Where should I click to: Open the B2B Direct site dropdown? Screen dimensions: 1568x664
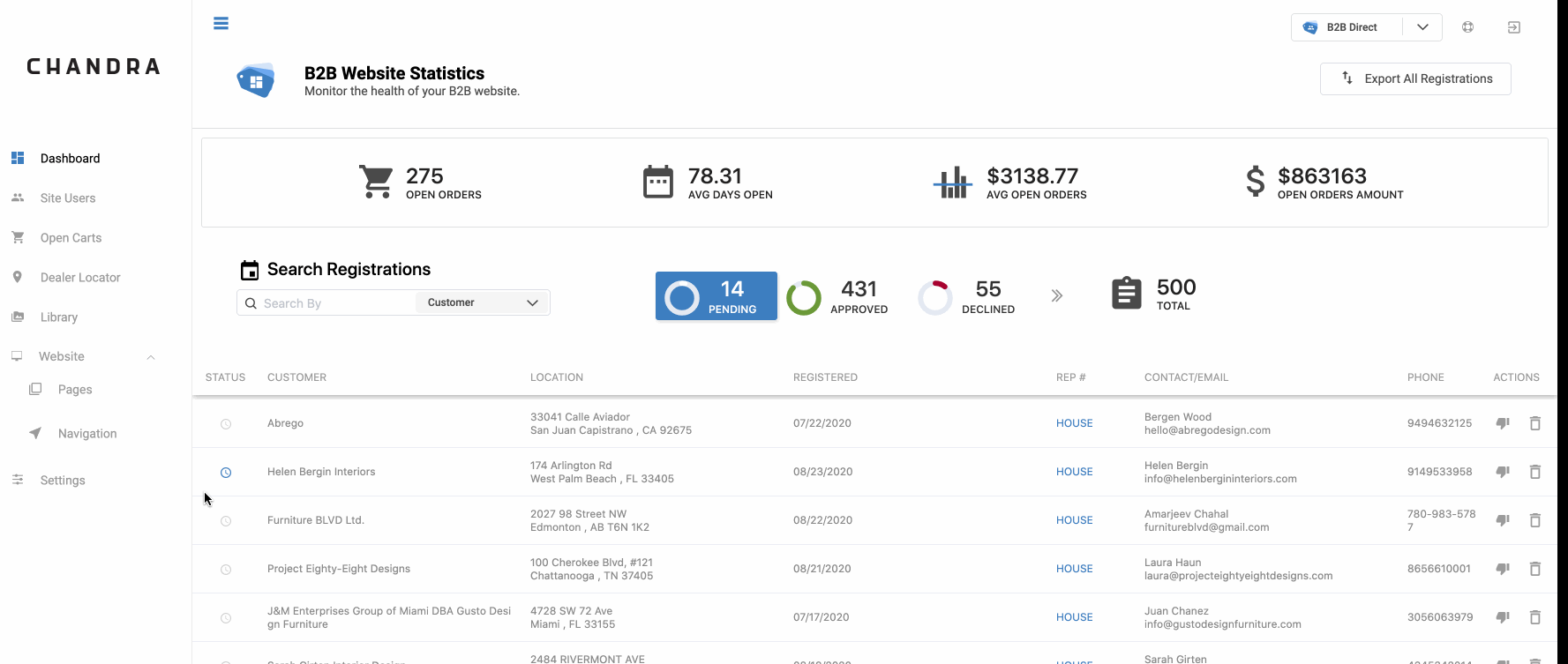coord(1366,27)
